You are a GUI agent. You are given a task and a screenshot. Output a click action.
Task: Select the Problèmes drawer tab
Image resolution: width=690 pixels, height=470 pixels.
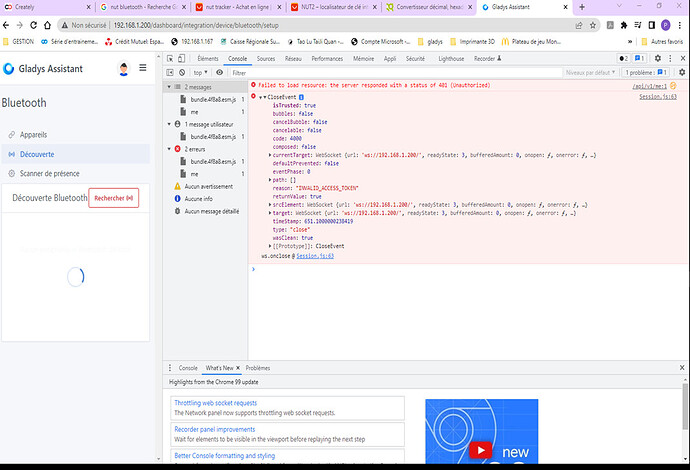tap(258, 368)
